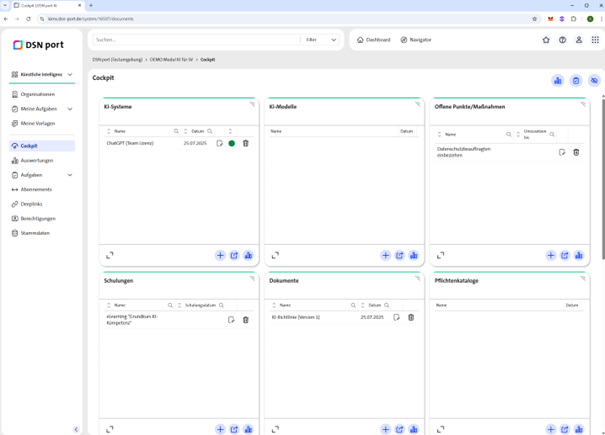Bookmark this page with star icon
605x435 pixels.
(x=534, y=19)
